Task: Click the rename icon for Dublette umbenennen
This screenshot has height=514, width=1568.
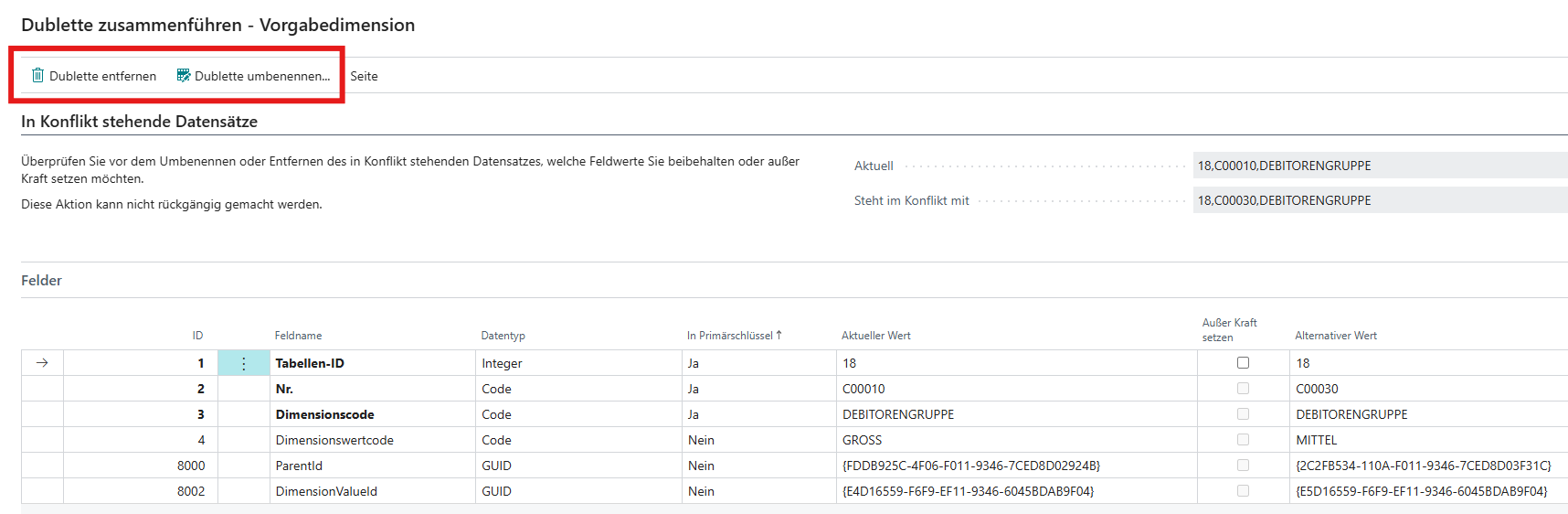Action: click(x=183, y=76)
